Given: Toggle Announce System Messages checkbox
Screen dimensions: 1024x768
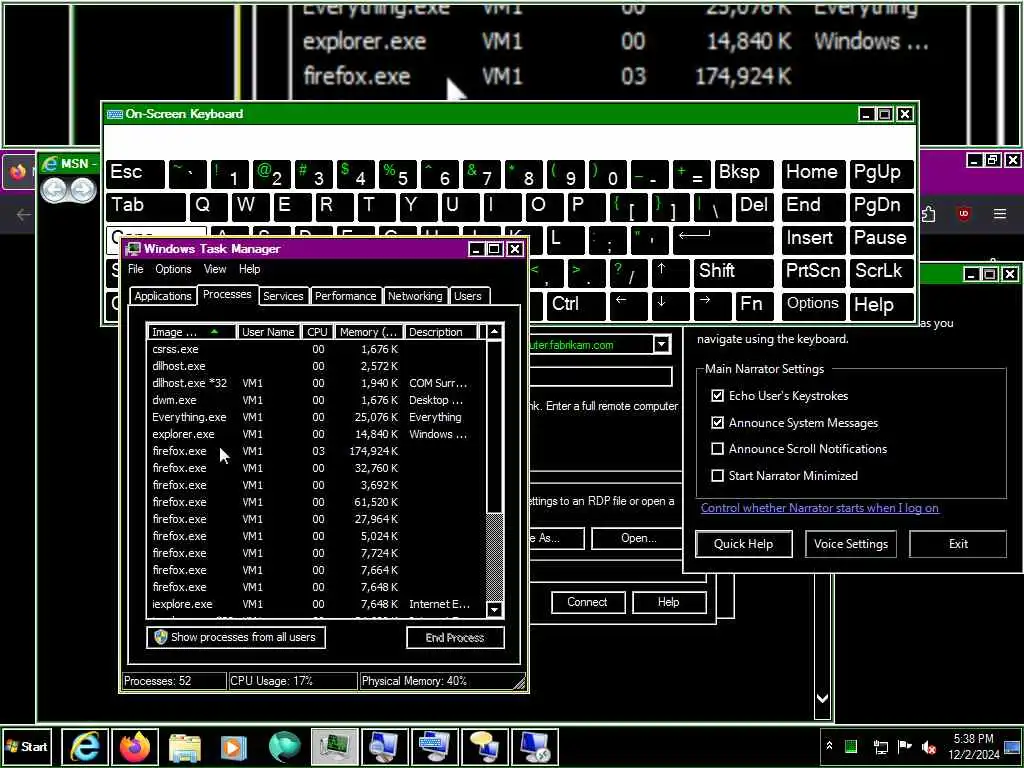Looking at the screenshot, I should [717, 423].
